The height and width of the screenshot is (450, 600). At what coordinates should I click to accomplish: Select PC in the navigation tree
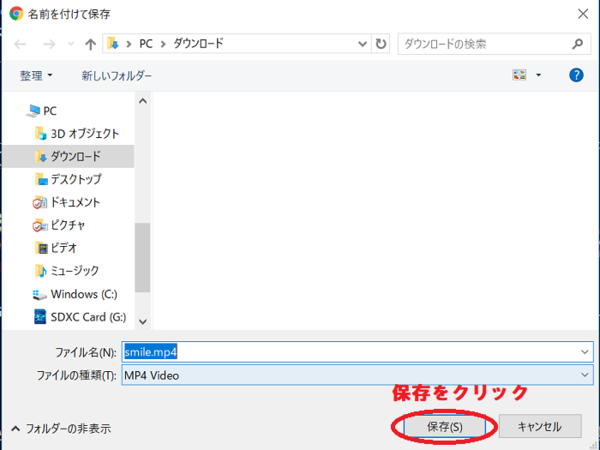click(x=50, y=111)
